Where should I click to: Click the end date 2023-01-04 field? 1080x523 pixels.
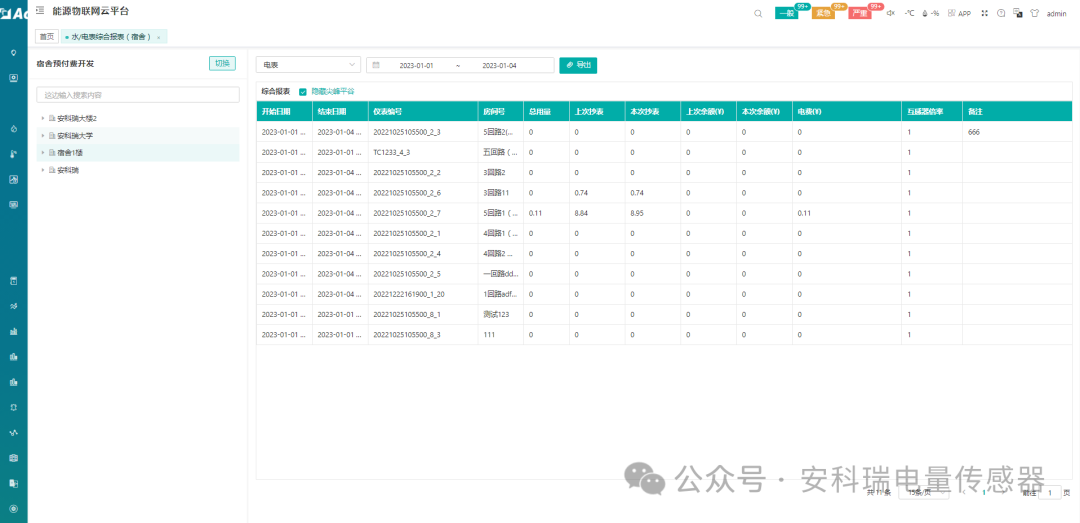click(499, 65)
